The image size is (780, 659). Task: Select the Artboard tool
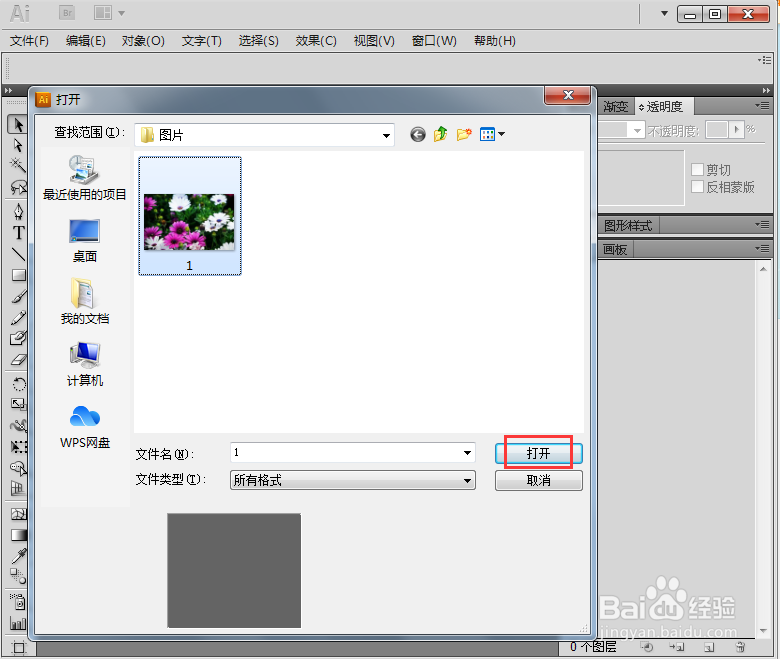tap(18, 647)
